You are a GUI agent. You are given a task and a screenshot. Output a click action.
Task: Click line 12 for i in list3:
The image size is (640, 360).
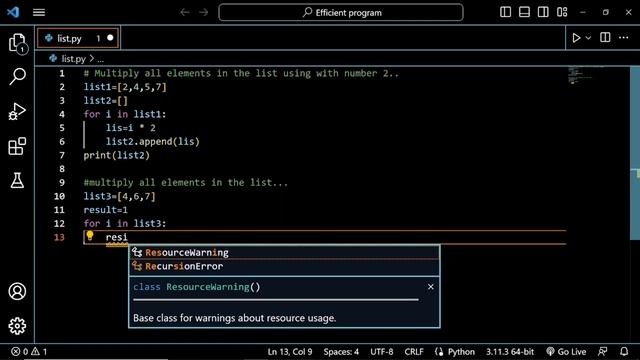pos(125,224)
